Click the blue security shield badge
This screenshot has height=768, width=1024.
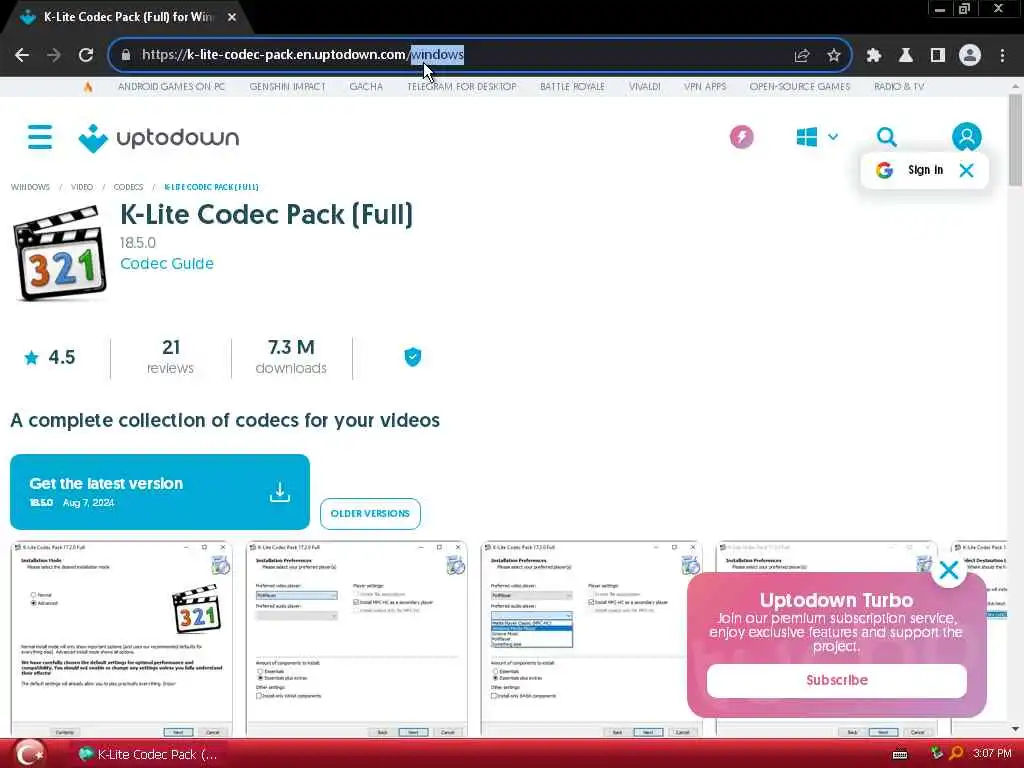coord(413,357)
